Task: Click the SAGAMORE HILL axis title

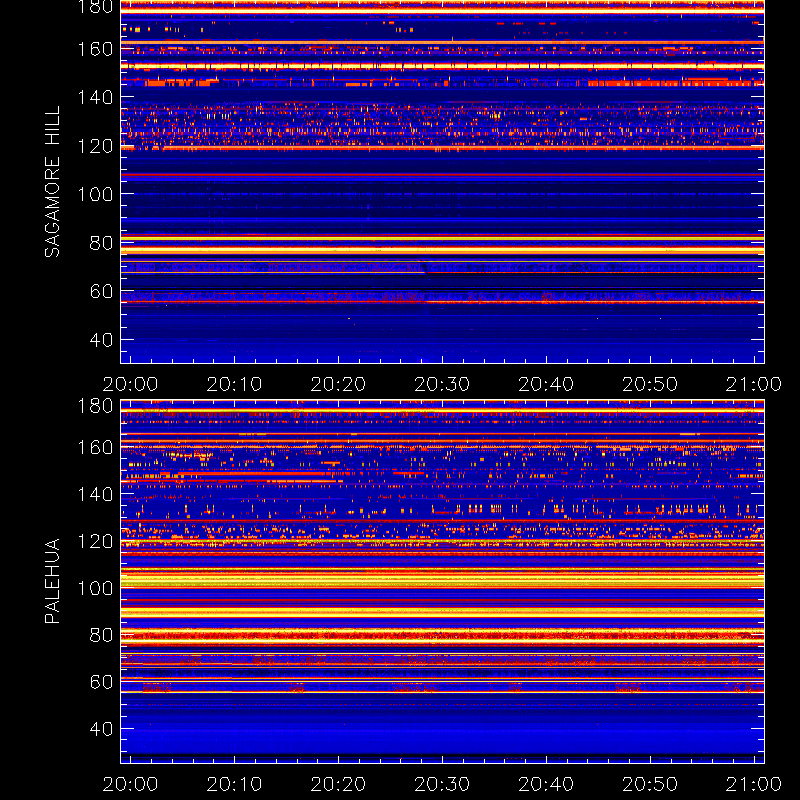Action: coord(52,182)
